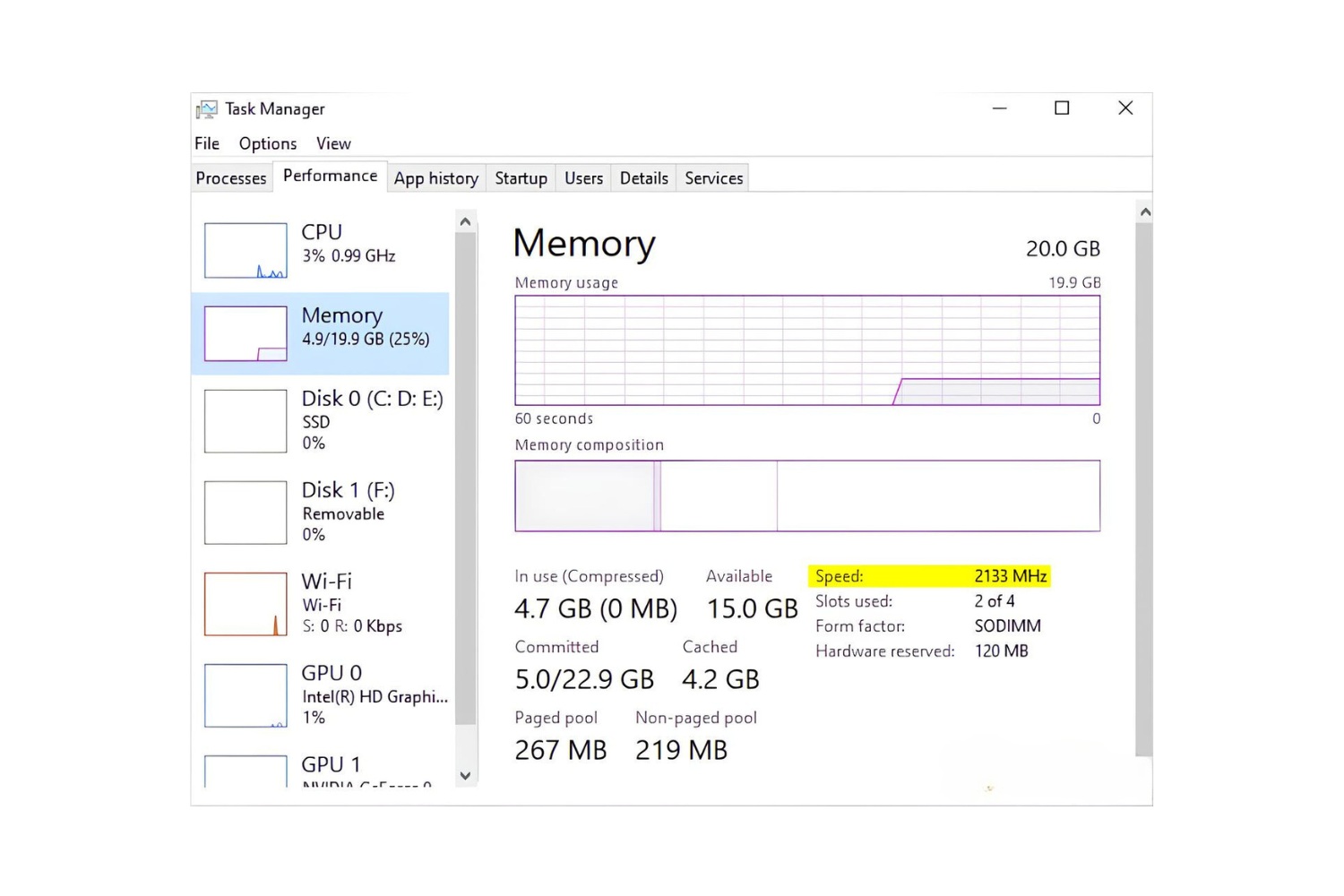Image resolution: width=1344 pixels, height=896 pixels.
Task: Open the Options menu
Action: 267,143
